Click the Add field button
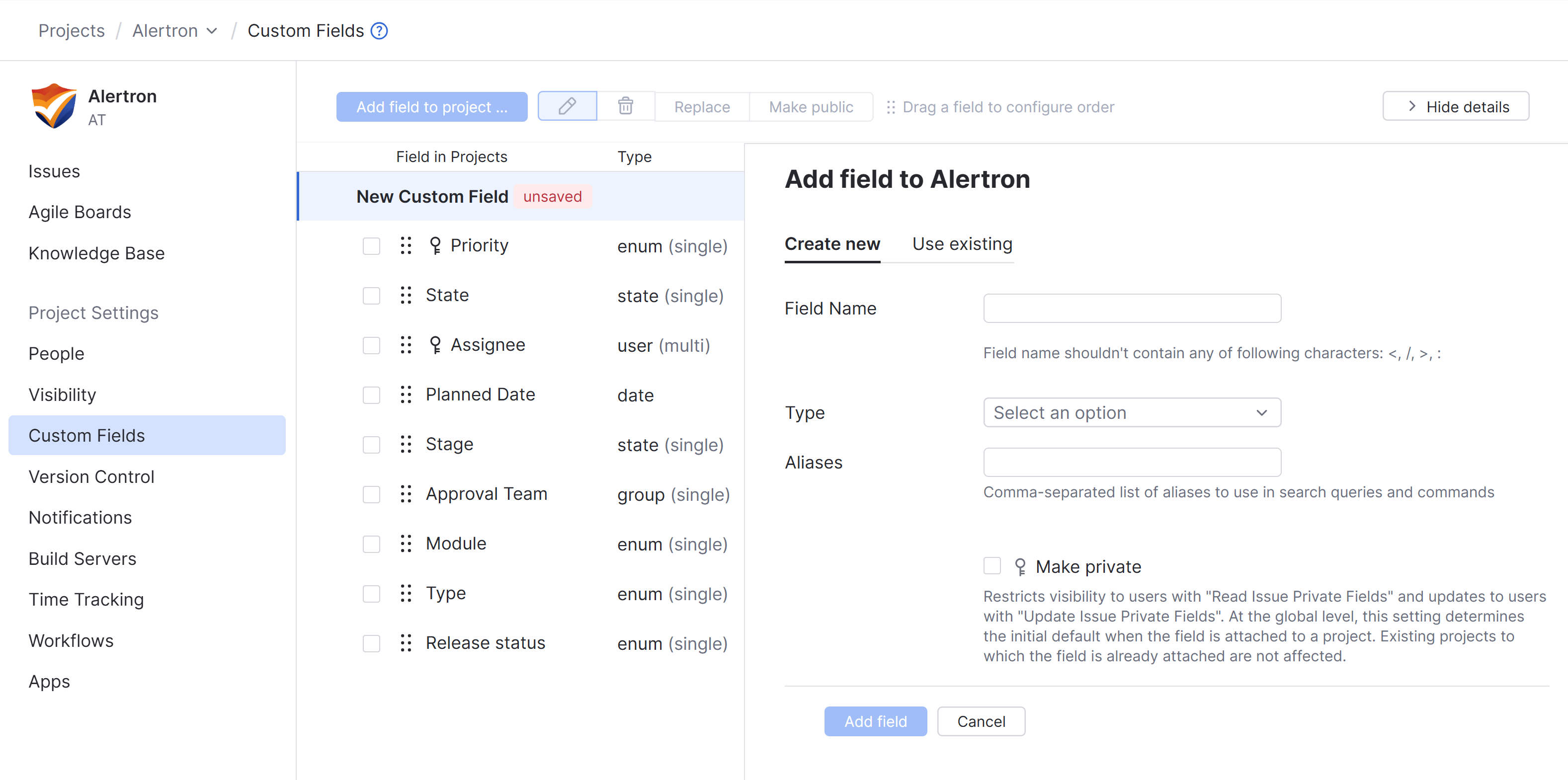 pyautogui.click(x=875, y=721)
